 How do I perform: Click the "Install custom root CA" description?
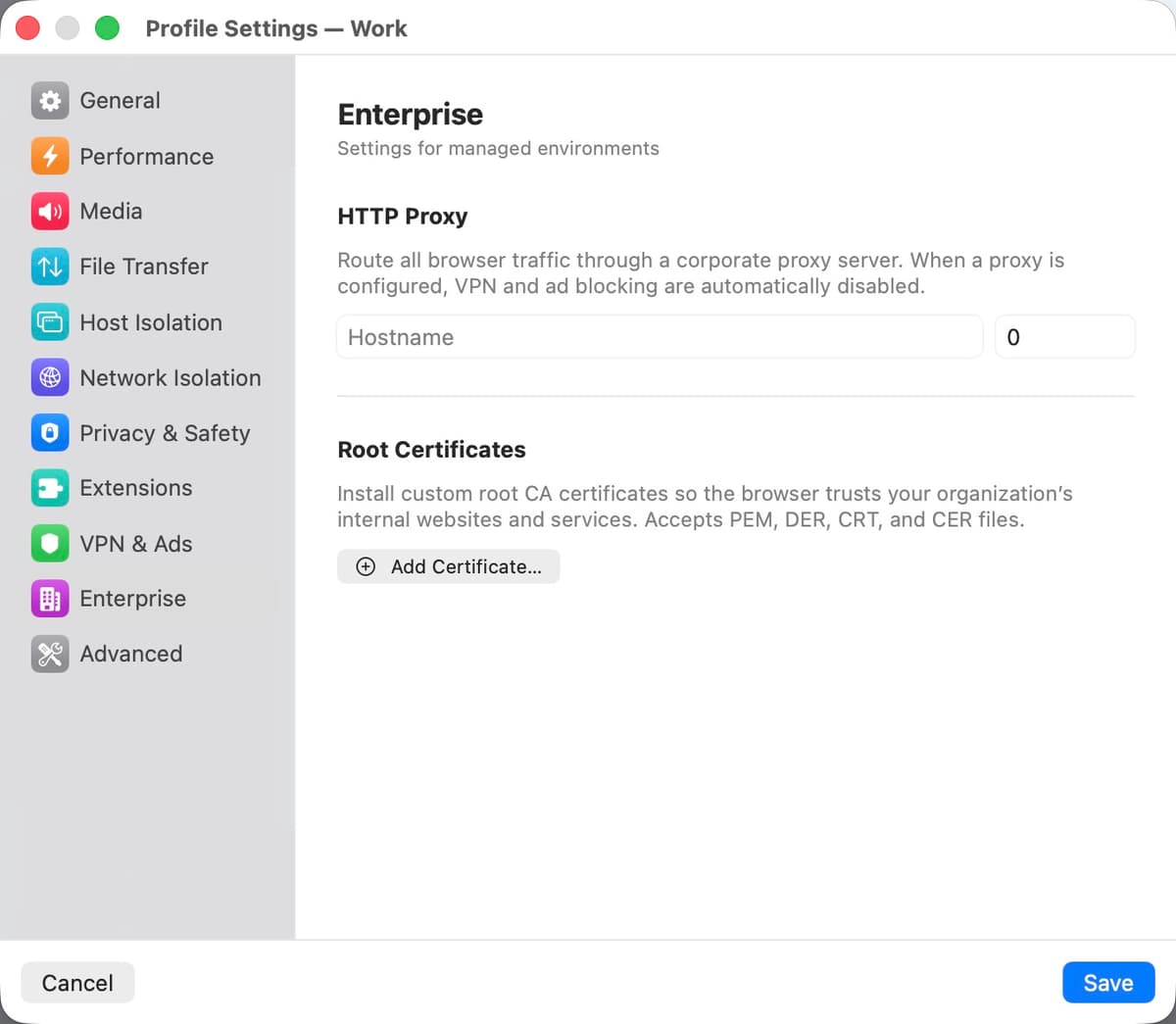pos(705,507)
